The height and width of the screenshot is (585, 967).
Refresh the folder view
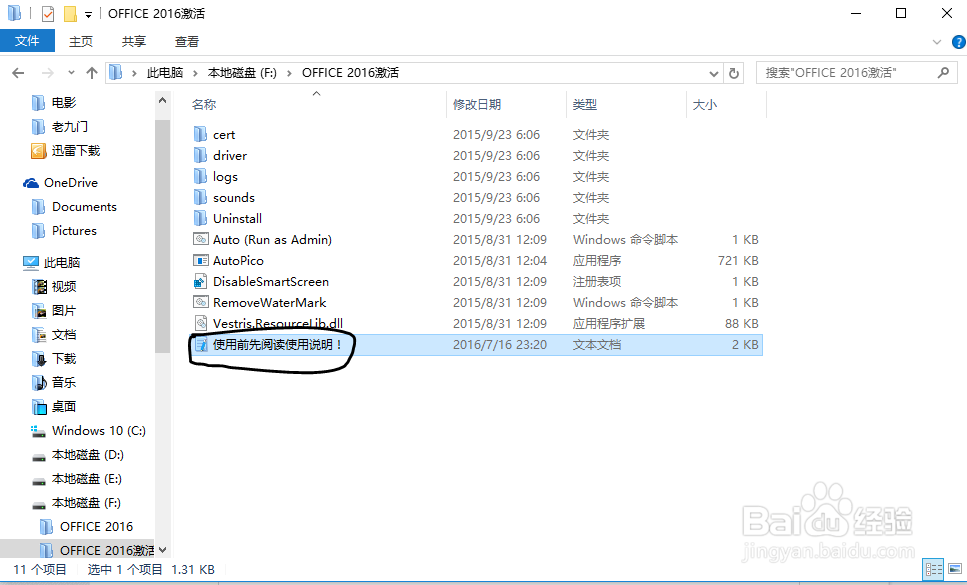pyautogui.click(x=735, y=72)
